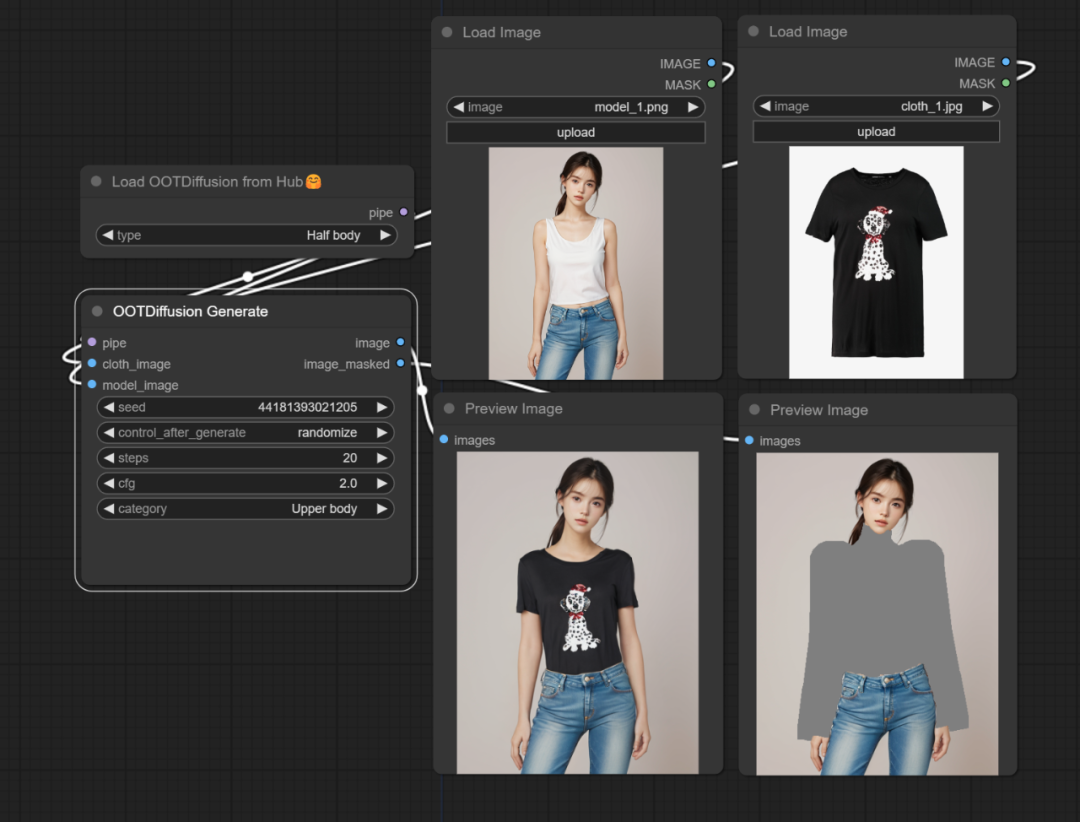Click the MASK output socket of model_1.png node
The image size is (1080, 822).
712,84
